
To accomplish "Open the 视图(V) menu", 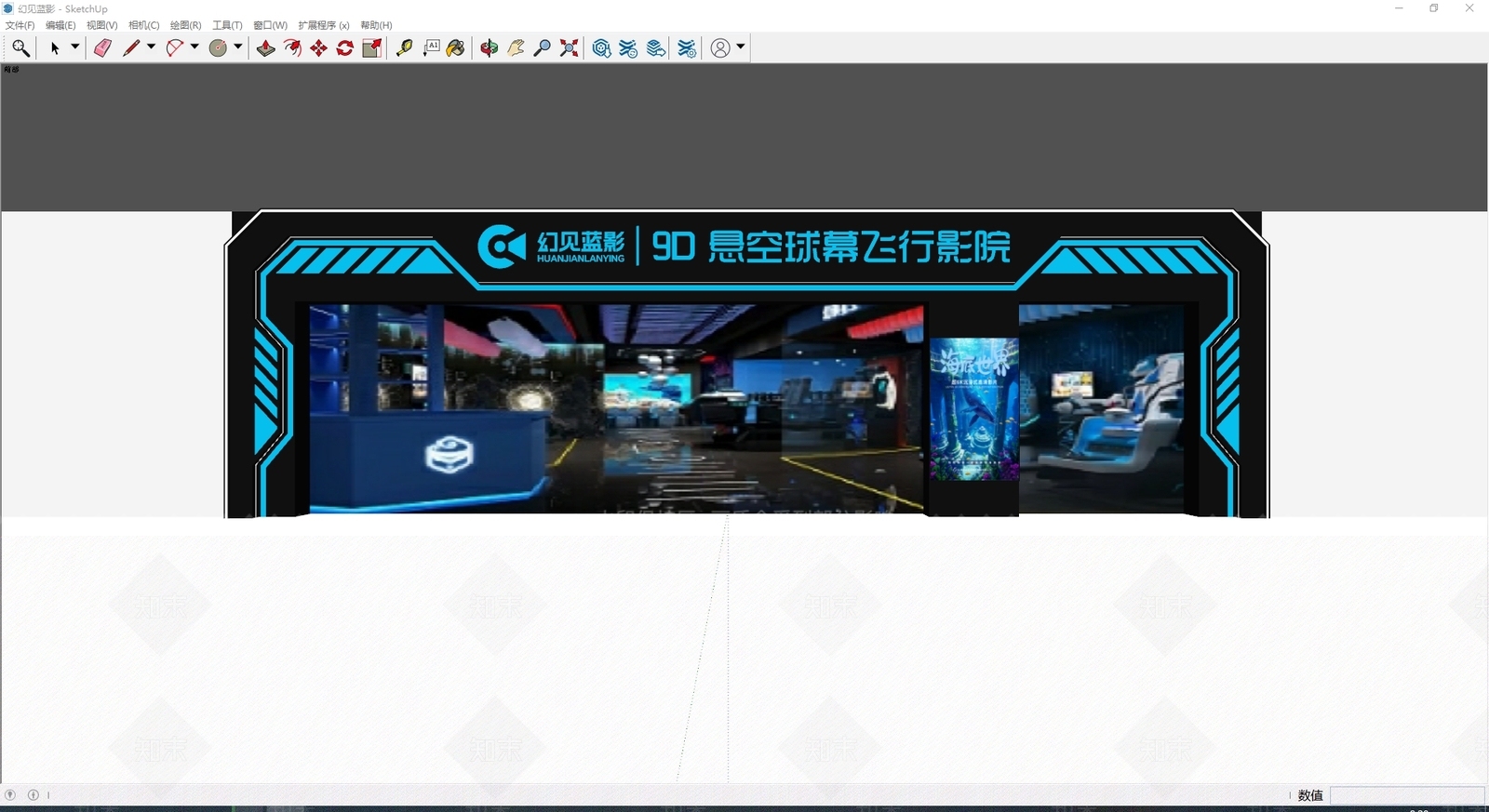I will pos(102,25).
